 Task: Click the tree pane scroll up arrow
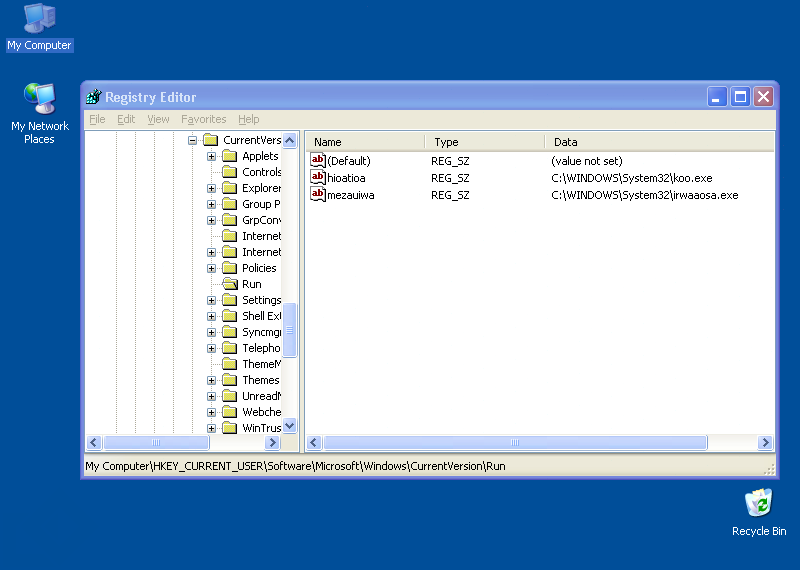(x=290, y=140)
